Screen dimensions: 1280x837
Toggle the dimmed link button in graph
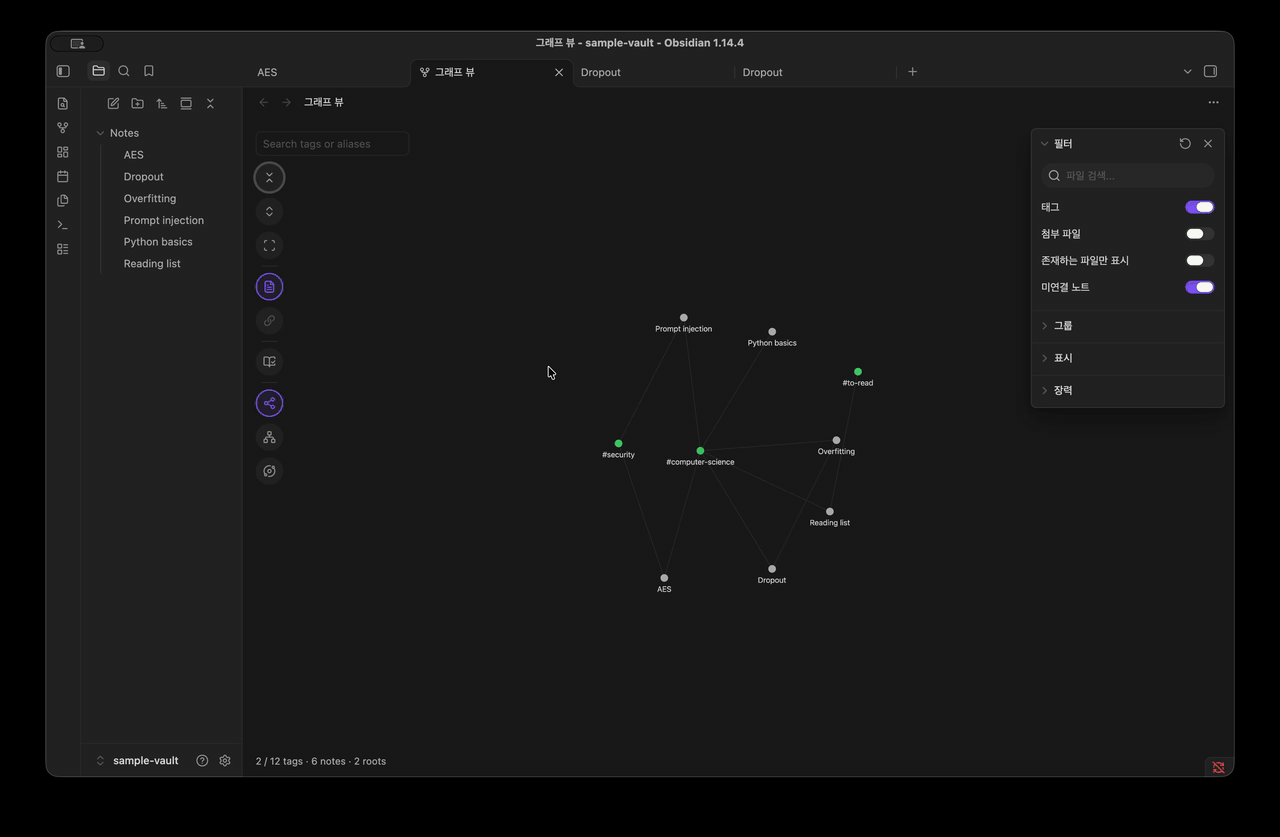[269, 321]
